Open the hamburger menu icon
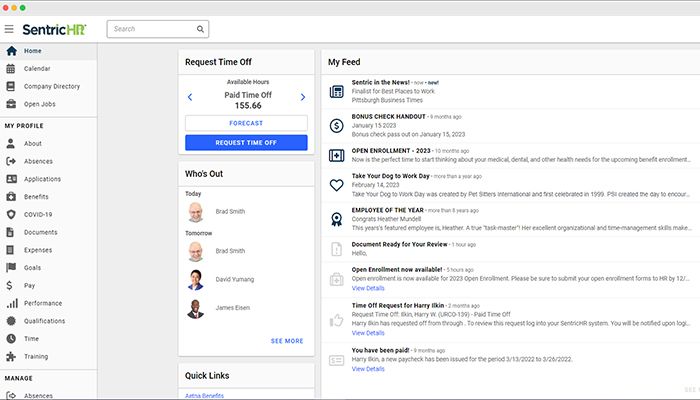The height and width of the screenshot is (400, 700). click(9, 29)
